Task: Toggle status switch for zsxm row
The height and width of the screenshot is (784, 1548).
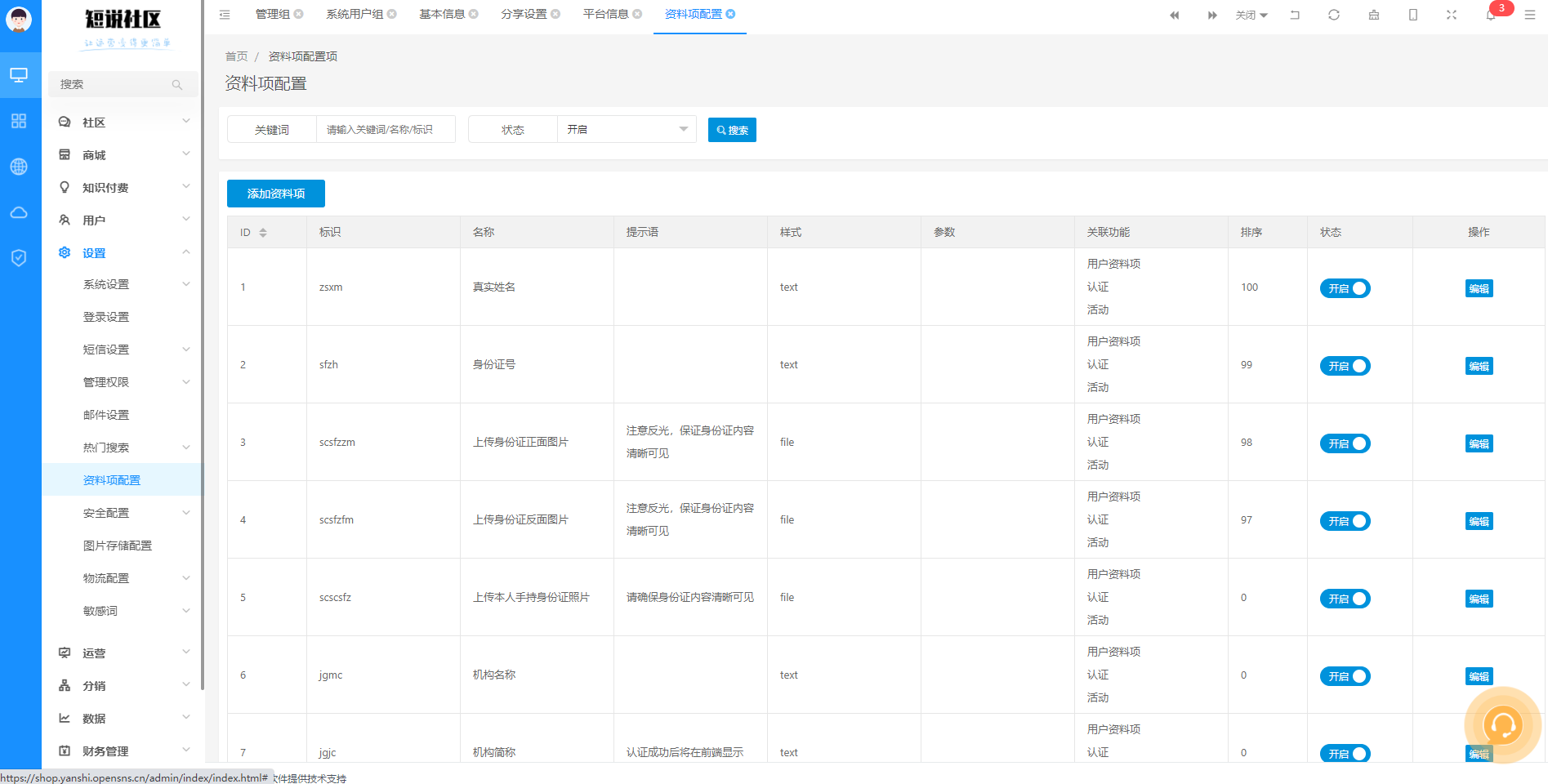Action: coord(1345,288)
